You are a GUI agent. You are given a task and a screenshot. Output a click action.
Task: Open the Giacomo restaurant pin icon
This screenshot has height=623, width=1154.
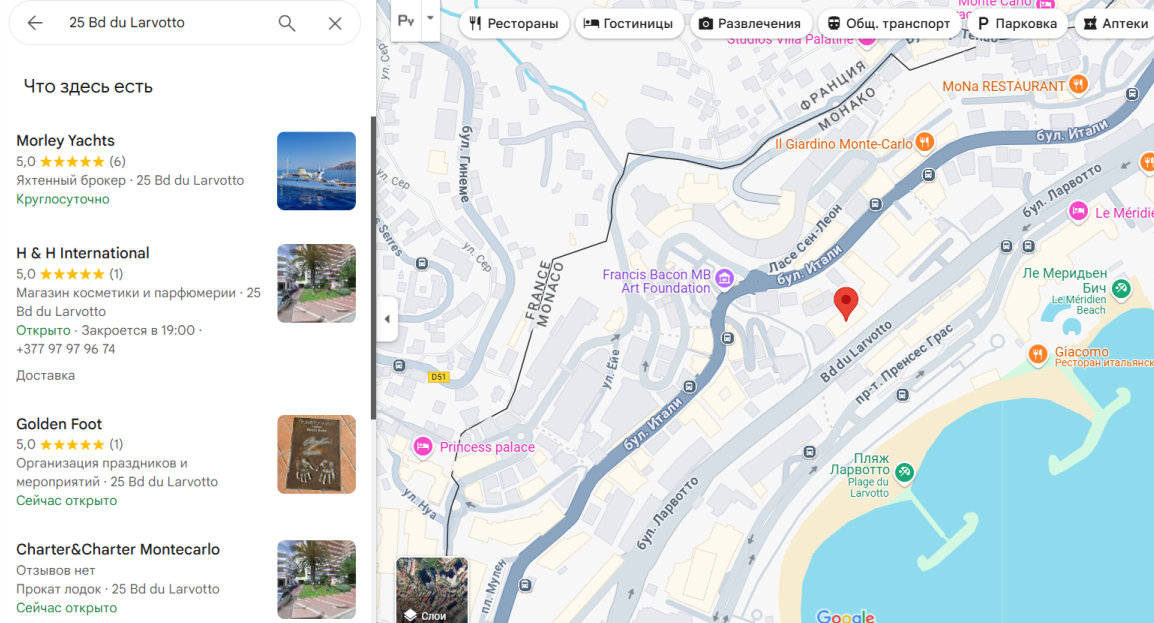pos(1038,355)
